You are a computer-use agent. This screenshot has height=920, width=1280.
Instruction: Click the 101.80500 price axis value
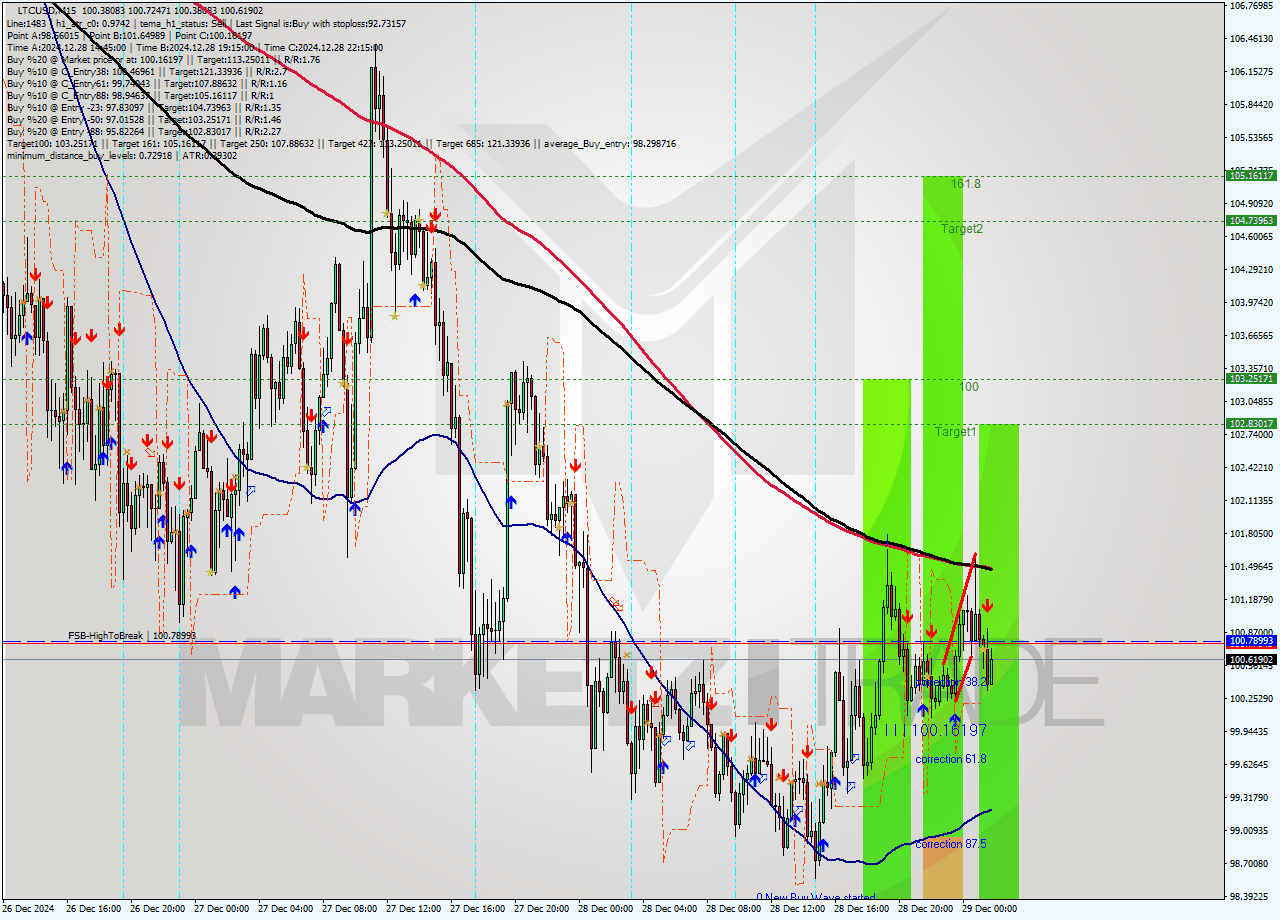(1251, 534)
